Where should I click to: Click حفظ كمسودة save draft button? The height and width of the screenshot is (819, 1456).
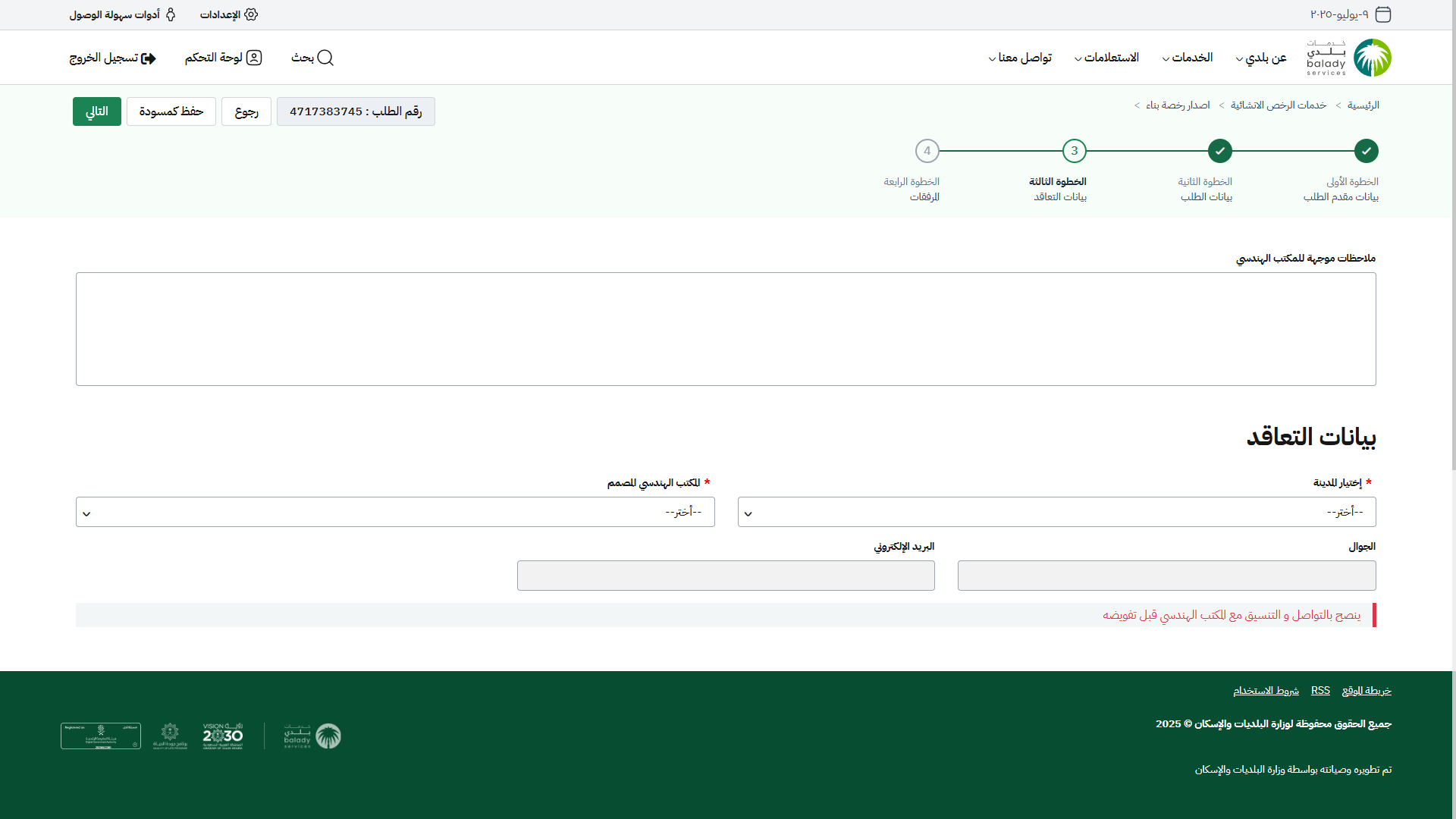171,111
